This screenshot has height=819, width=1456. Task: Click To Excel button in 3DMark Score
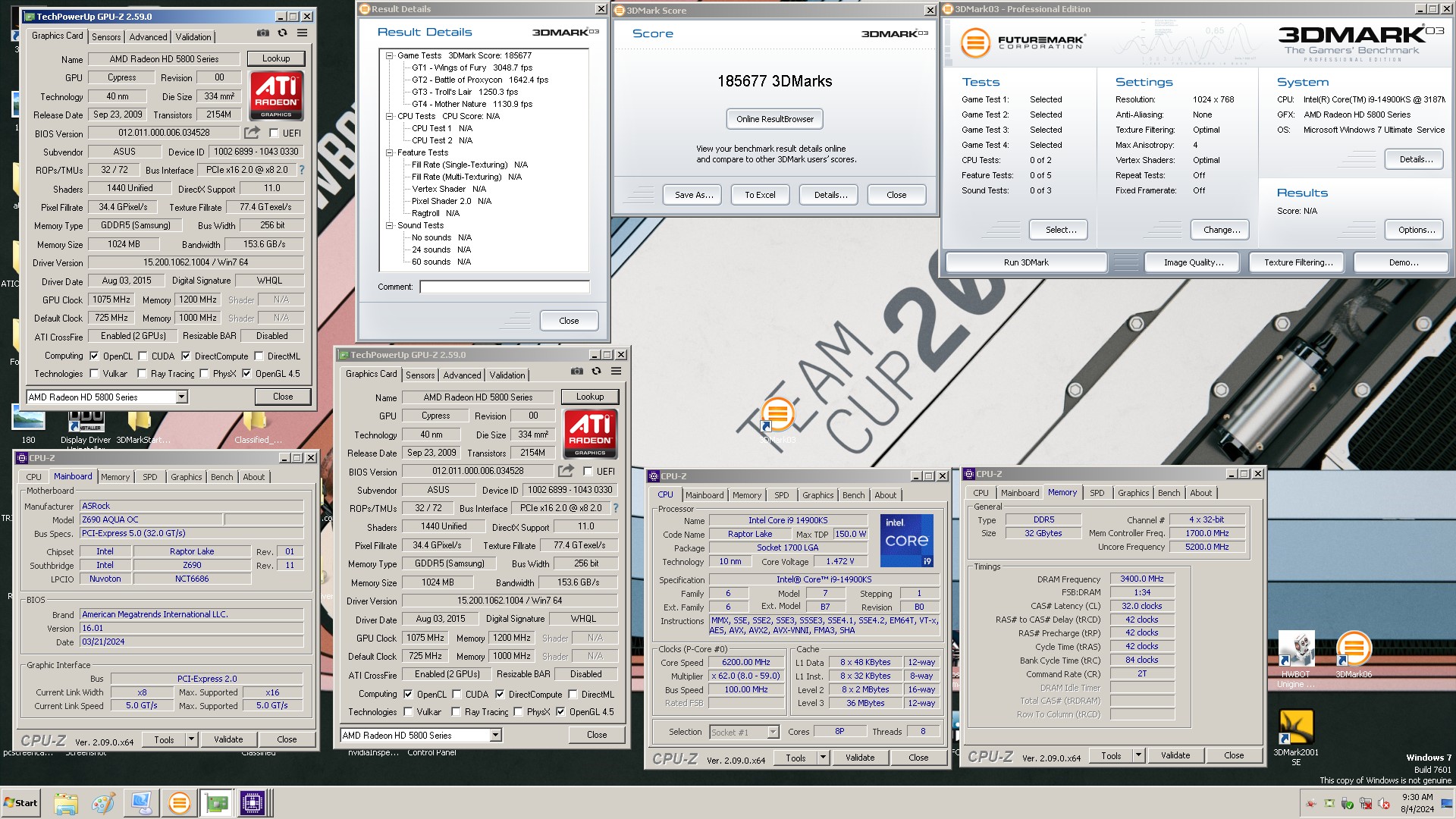[759, 195]
